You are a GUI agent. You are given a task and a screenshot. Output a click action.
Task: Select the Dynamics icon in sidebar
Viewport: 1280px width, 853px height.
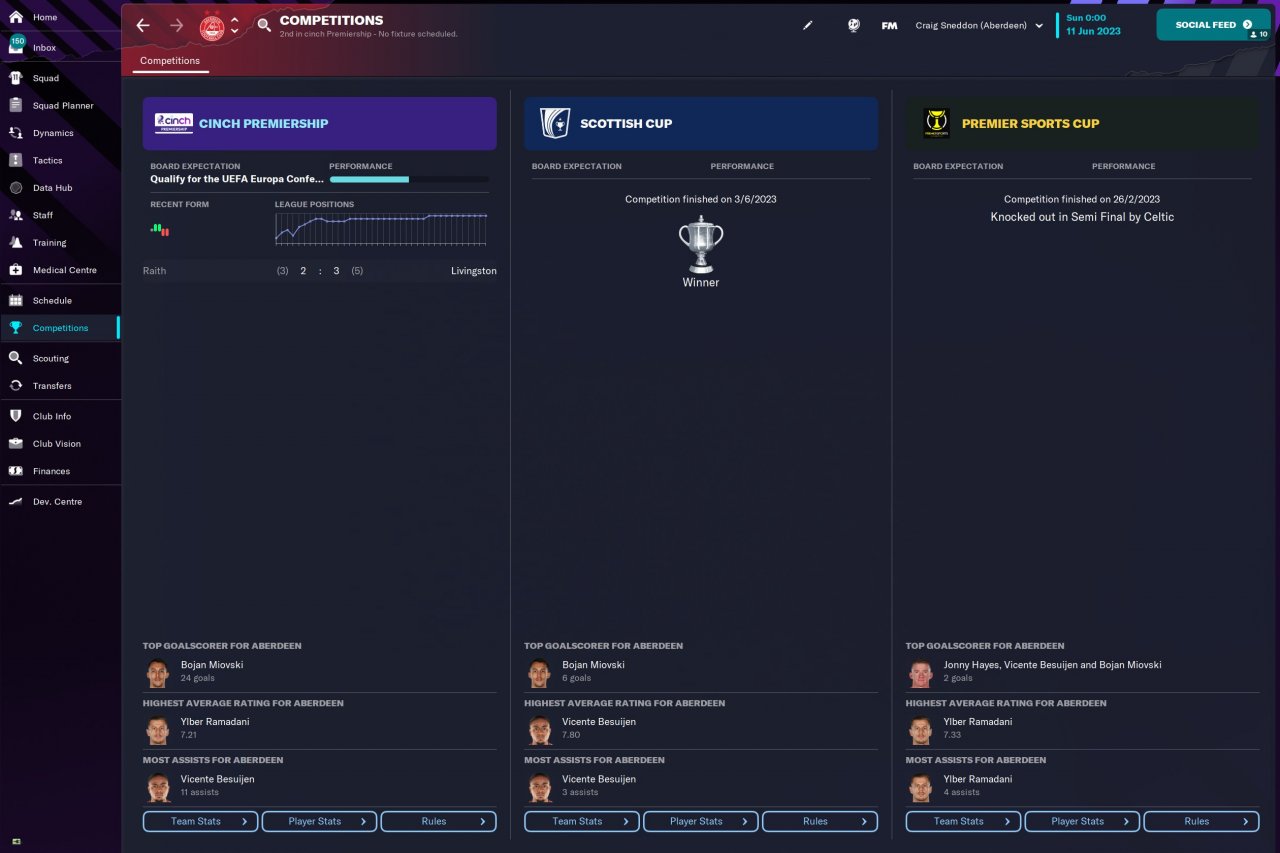point(16,133)
